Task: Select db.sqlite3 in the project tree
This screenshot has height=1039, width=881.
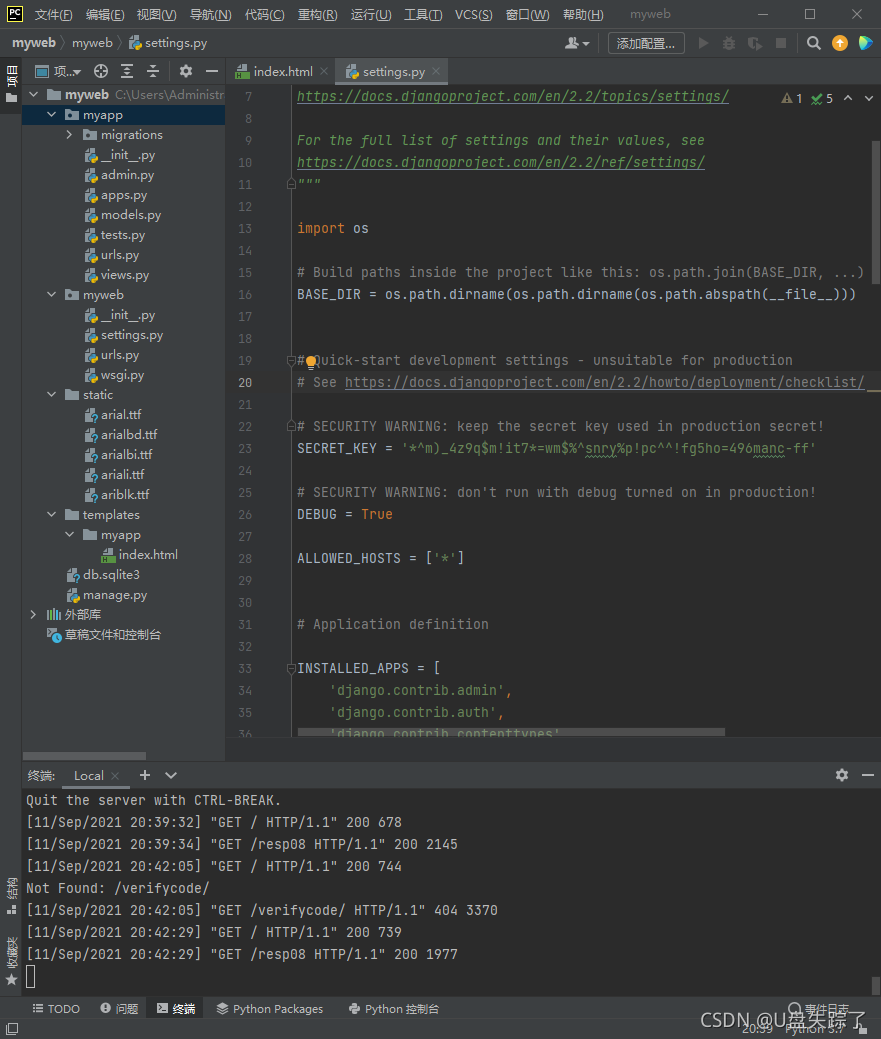Action: click(111, 574)
